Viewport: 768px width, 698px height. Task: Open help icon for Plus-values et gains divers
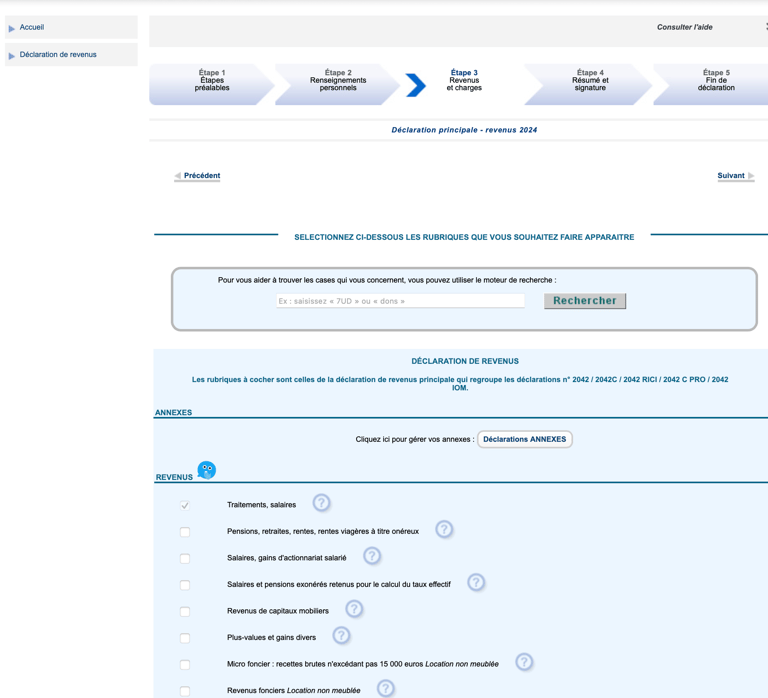pyautogui.click(x=341, y=635)
